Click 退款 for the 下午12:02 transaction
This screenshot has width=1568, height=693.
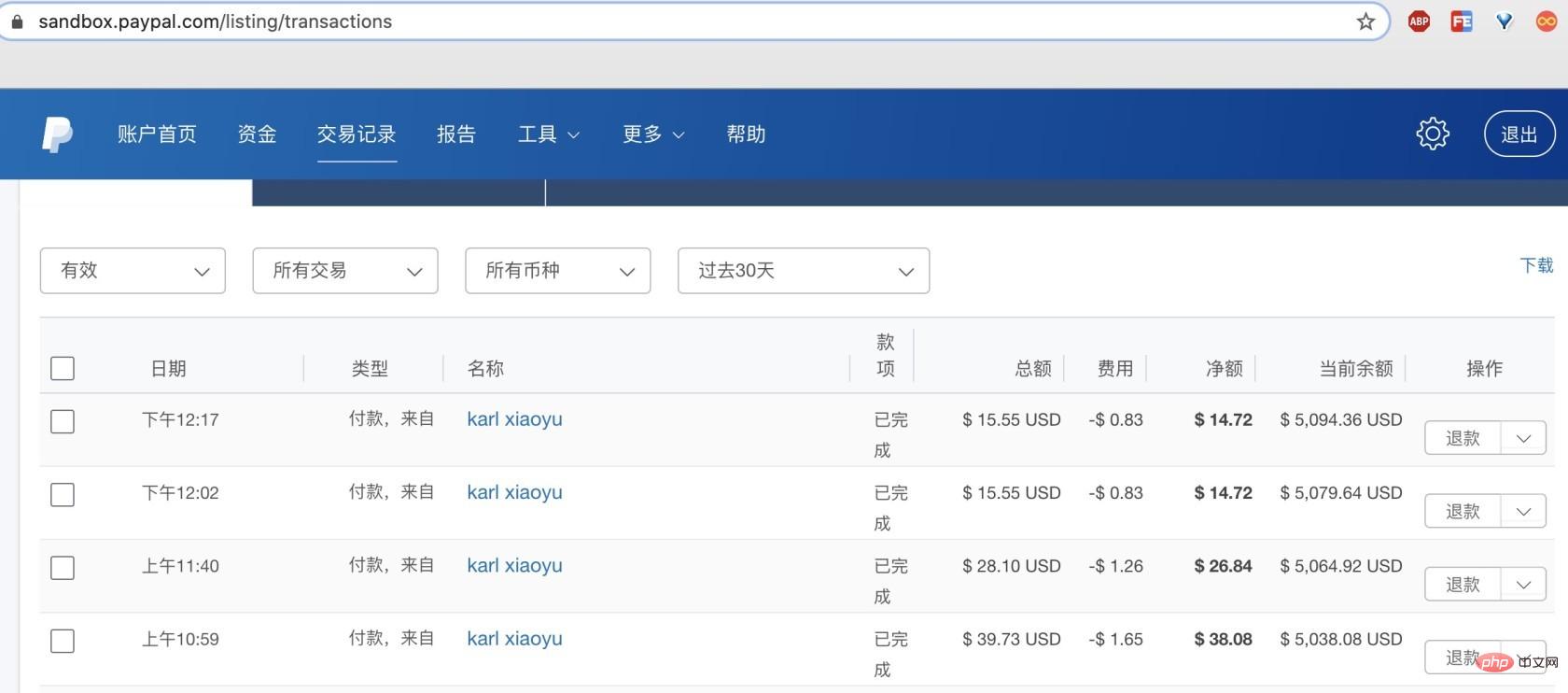point(1463,511)
